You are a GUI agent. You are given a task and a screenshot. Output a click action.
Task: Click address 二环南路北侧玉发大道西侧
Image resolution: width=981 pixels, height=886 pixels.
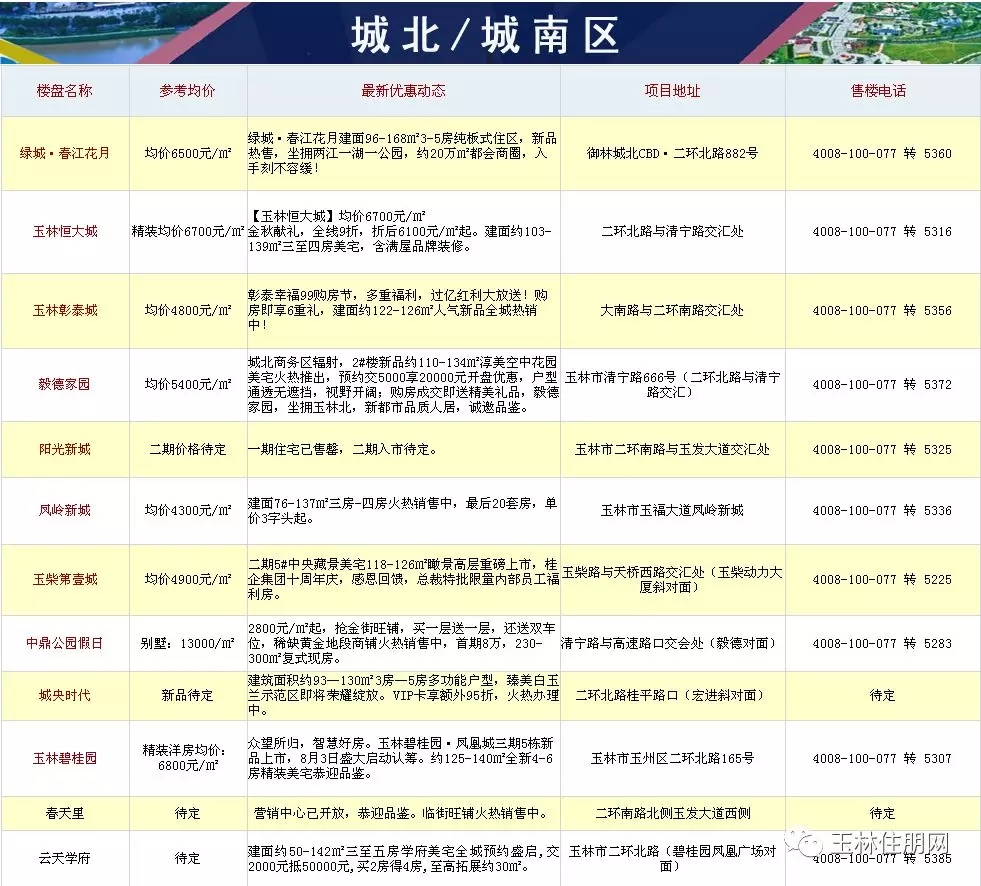tap(673, 813)
